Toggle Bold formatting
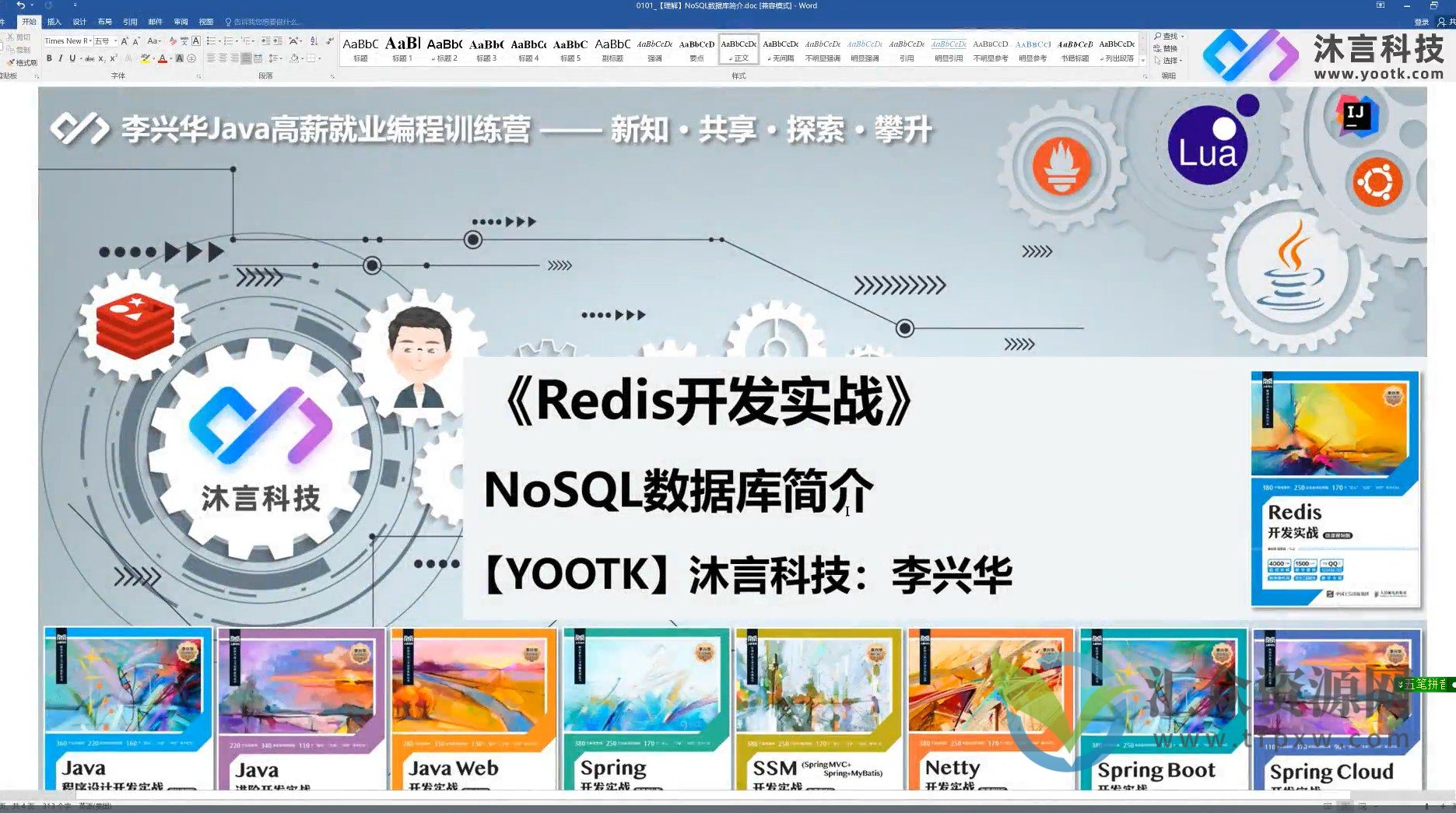The image size is (1456, 813). (49, 58)
